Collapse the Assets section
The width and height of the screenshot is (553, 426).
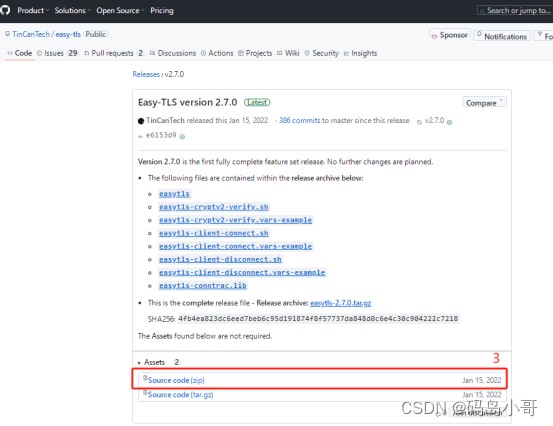(151, 362)
